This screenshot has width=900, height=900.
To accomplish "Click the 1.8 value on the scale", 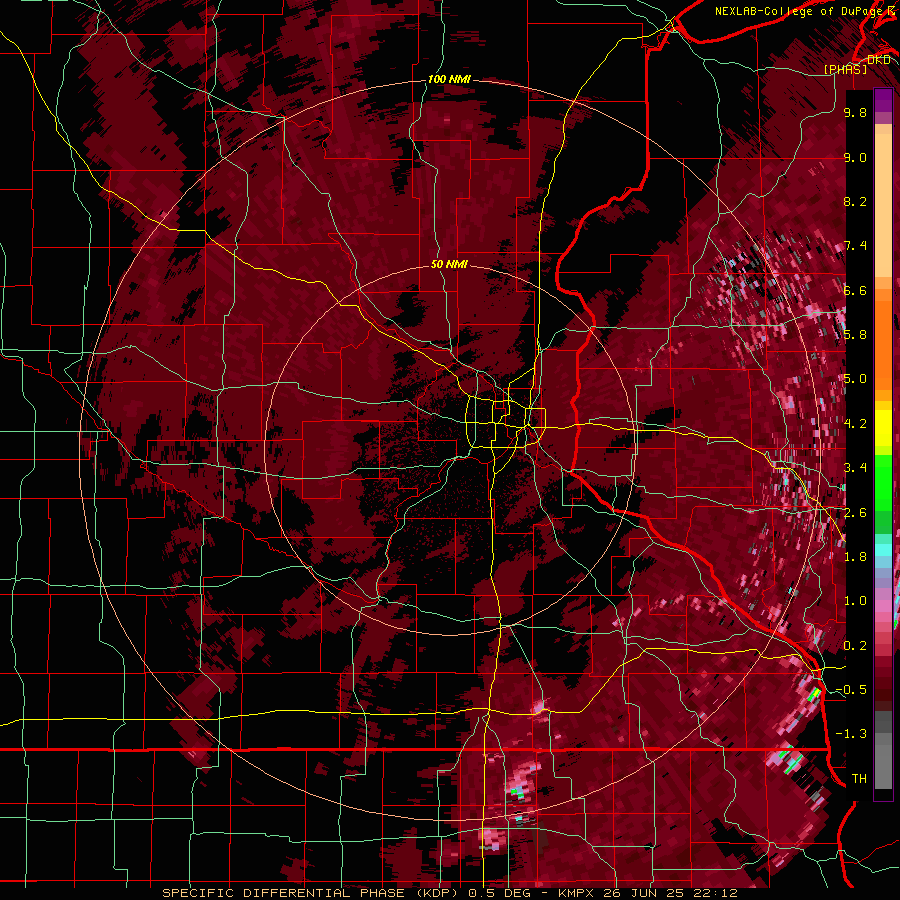I will (x=855, y=557).
